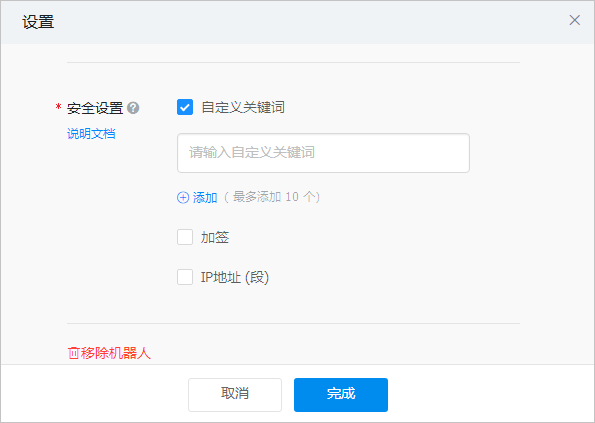
Task: Open the 说明文档 link
Action: coord(91,134)
